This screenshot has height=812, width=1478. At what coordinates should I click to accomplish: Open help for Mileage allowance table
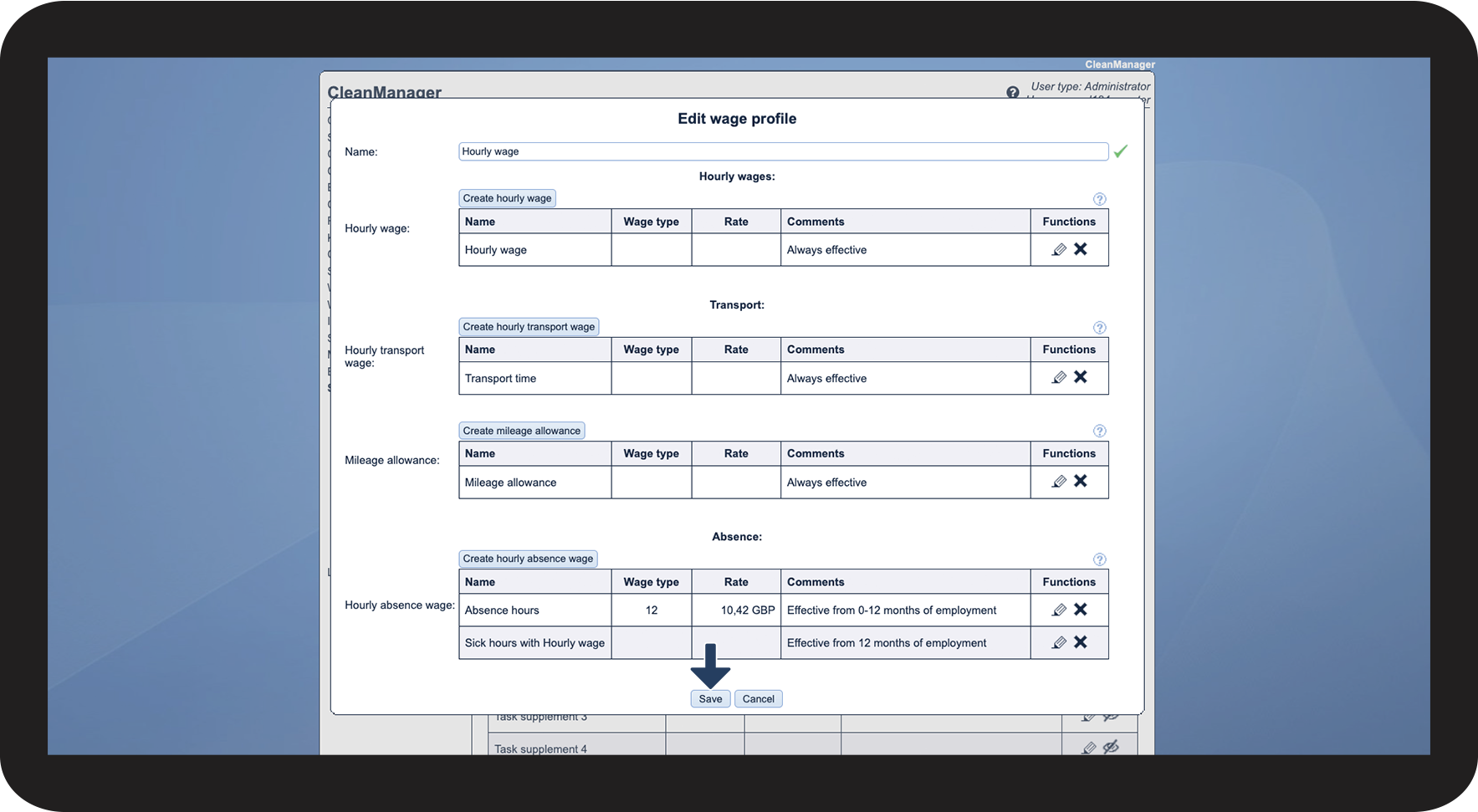1099,432
